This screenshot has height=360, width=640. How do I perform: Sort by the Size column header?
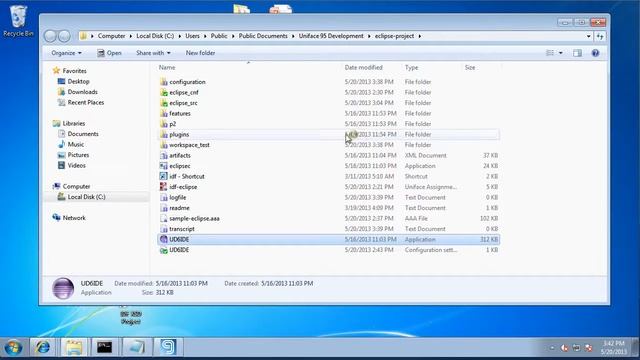pyautogui.click(x=470, y=67)
